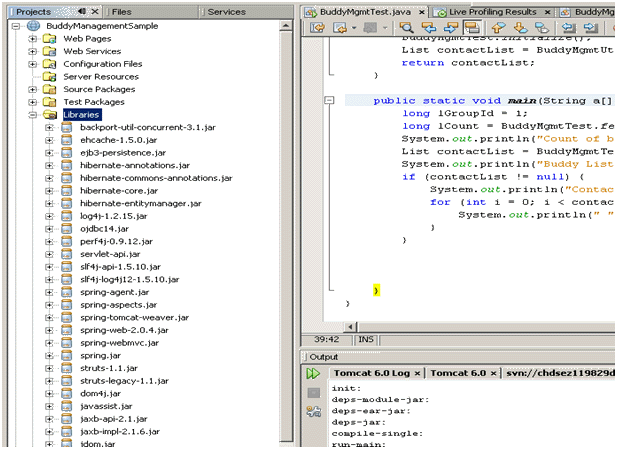Select struts-legacy-1.1.jar
This screenshot has height=449, width=617.
click(x=124, y=381)
